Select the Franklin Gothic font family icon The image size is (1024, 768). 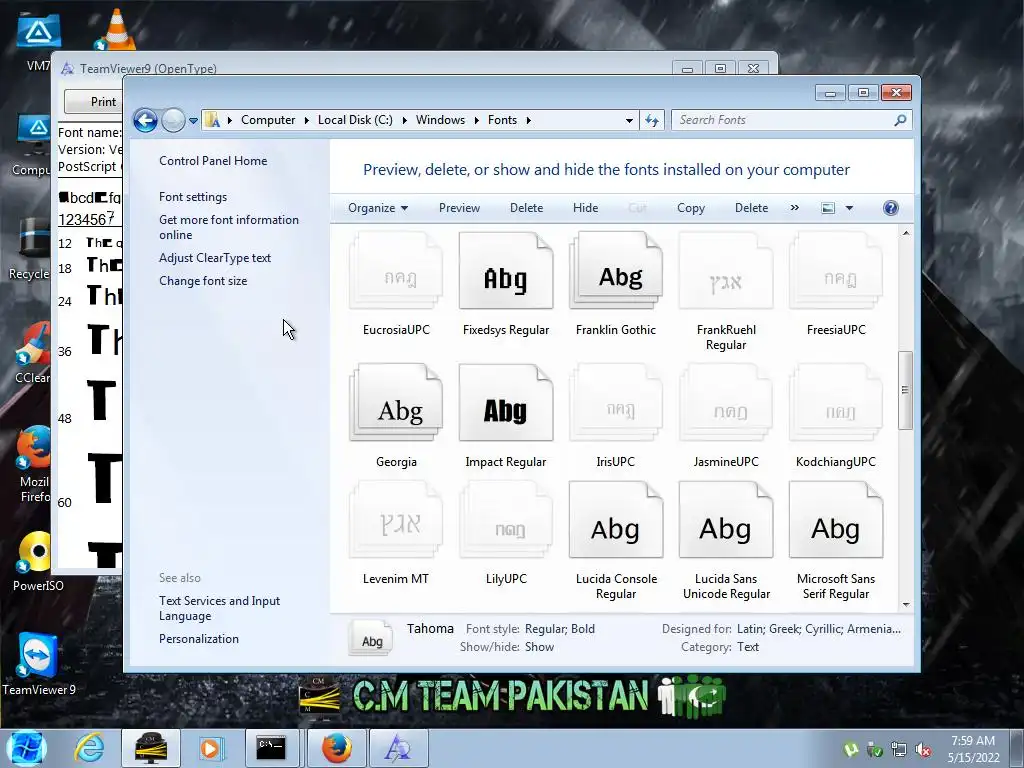[616, 271]
